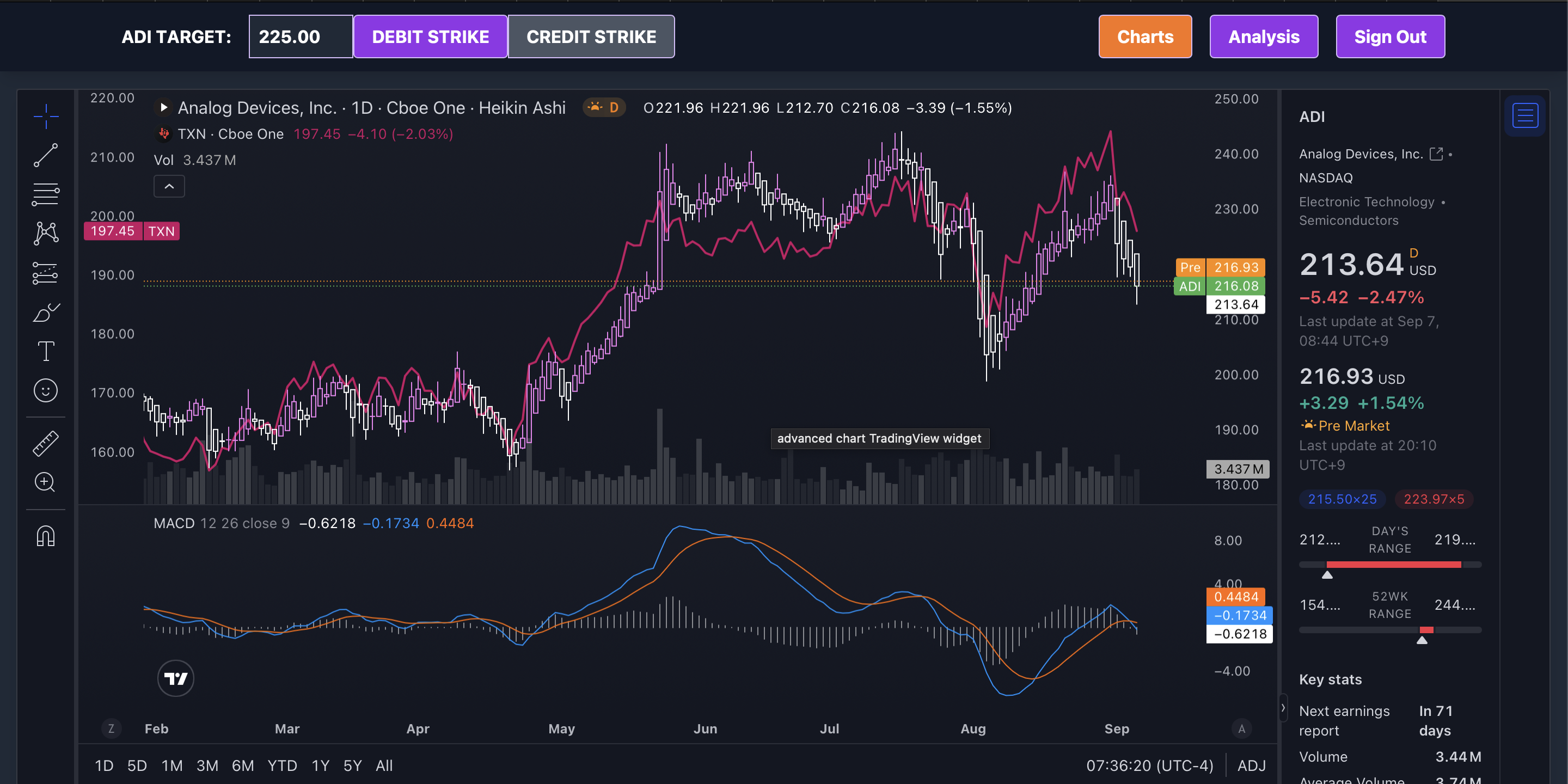Screen dimensions: 1568x784
Task: Toggle the Magnet snap mode
Action: tap(46, 536)
